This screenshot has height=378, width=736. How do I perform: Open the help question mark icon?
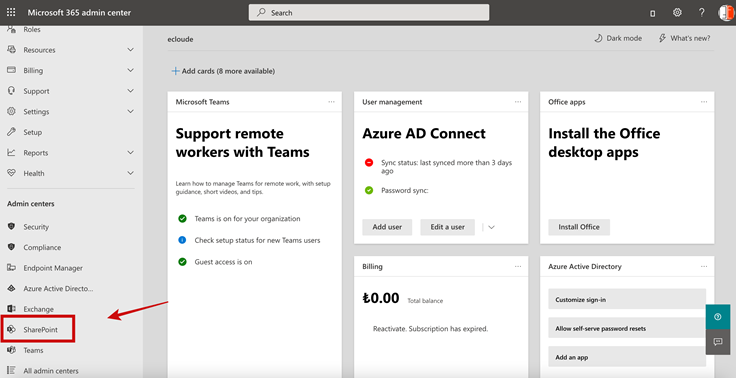[701, 13]
